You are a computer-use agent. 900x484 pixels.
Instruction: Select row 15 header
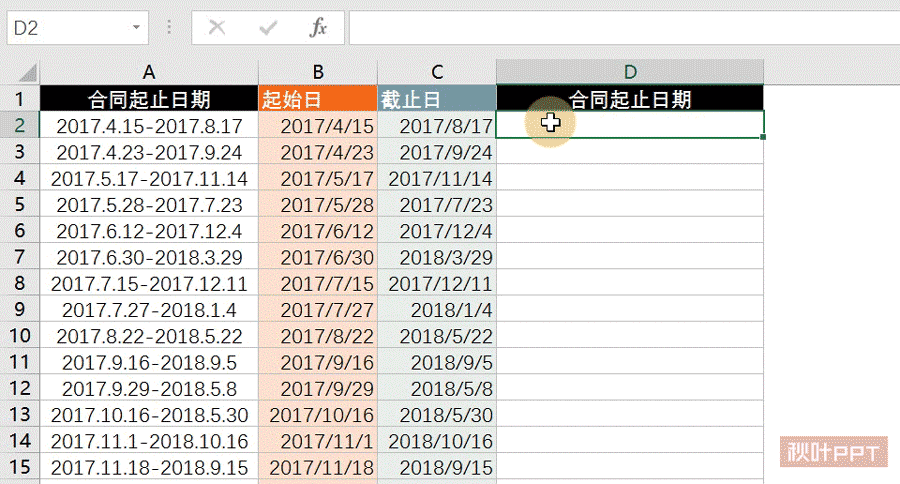(x=20, y=466)
